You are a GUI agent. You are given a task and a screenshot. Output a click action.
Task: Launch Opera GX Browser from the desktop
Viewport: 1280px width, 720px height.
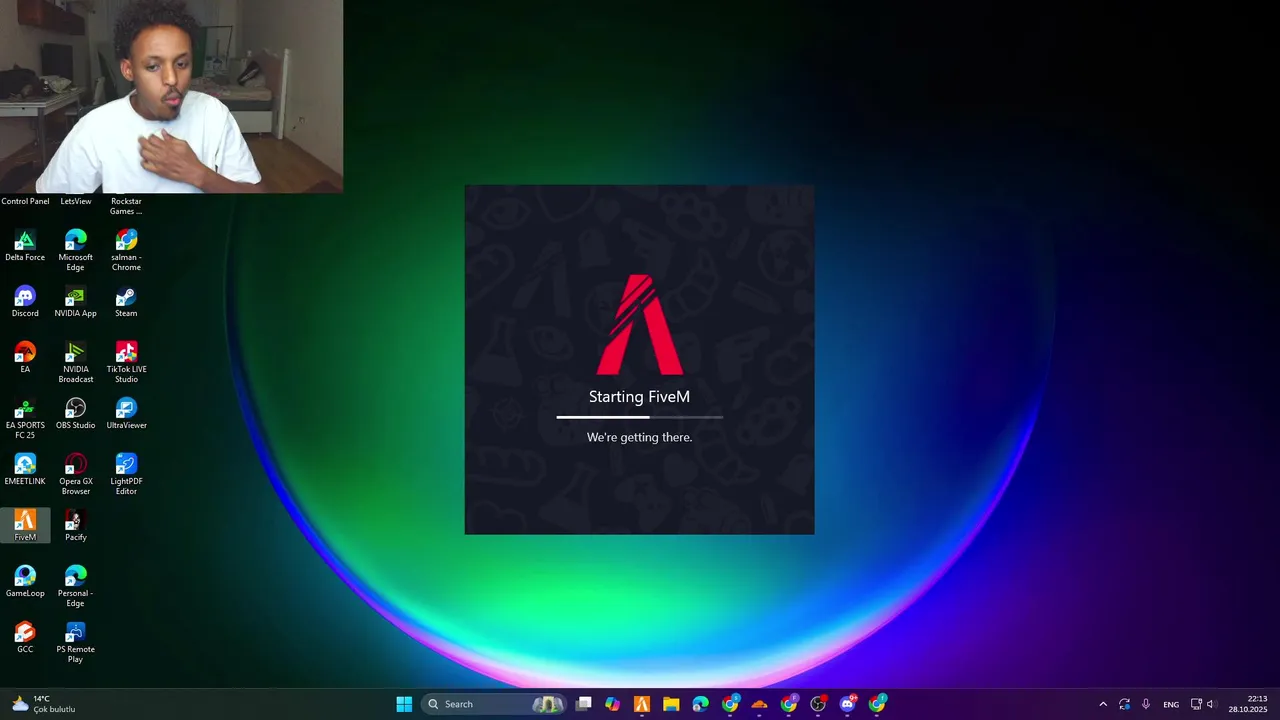point(76,475)
